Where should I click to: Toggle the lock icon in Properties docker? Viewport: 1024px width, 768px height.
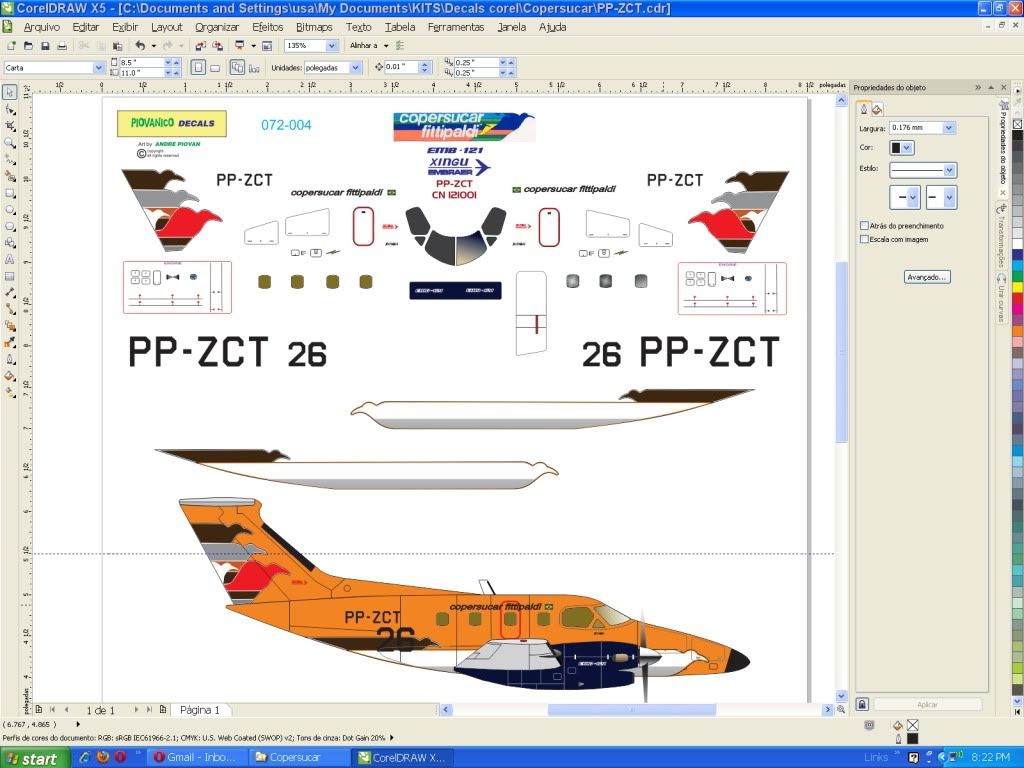[862, 704]
